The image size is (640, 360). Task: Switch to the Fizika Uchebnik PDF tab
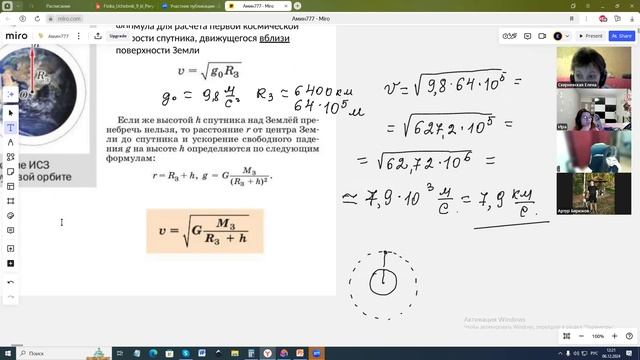125,6
